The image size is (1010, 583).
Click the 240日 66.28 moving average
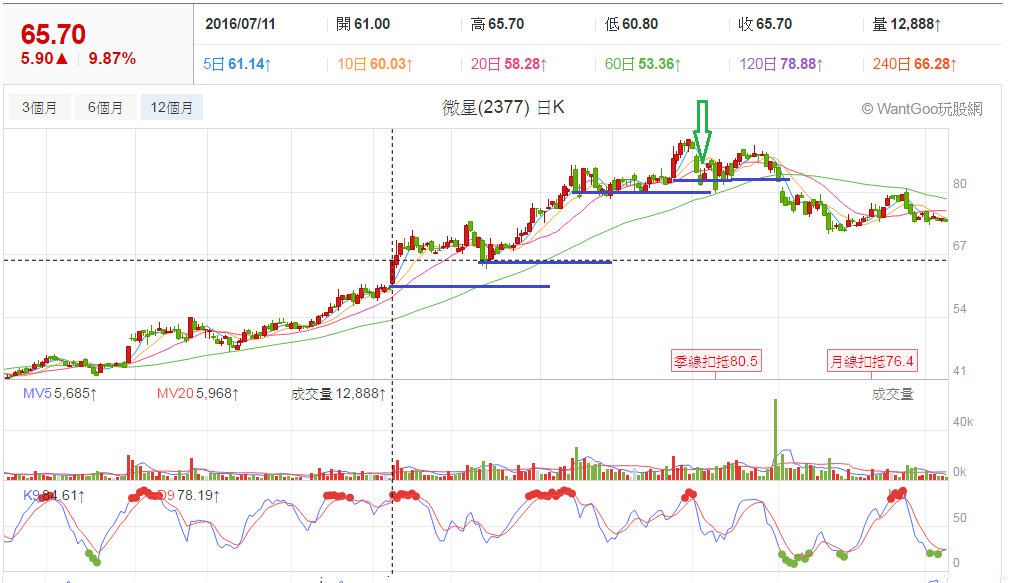click(x=915, y=64)
